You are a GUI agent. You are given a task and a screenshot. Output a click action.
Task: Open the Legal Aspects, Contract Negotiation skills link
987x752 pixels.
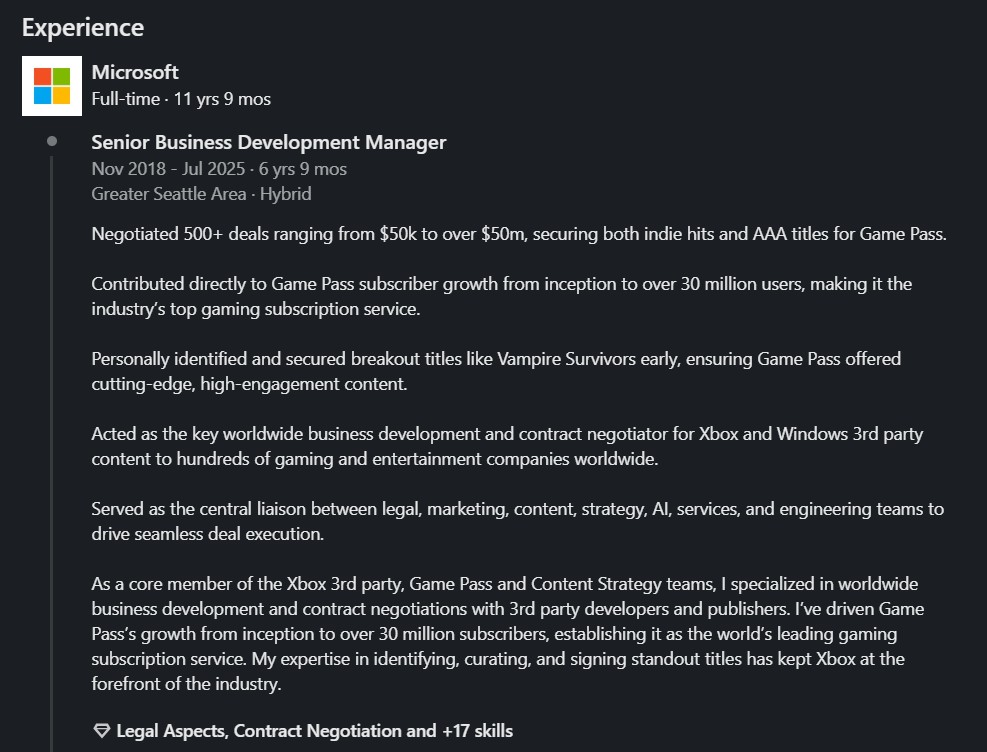[314, 731]
